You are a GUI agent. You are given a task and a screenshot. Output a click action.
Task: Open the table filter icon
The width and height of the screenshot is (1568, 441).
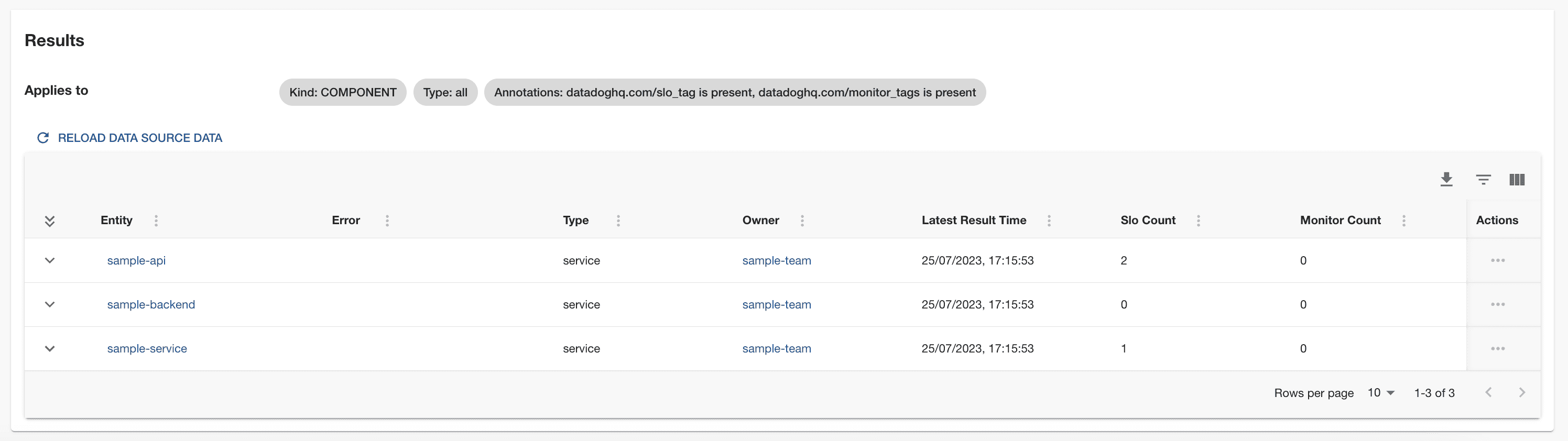click(x=1483, y=180)
